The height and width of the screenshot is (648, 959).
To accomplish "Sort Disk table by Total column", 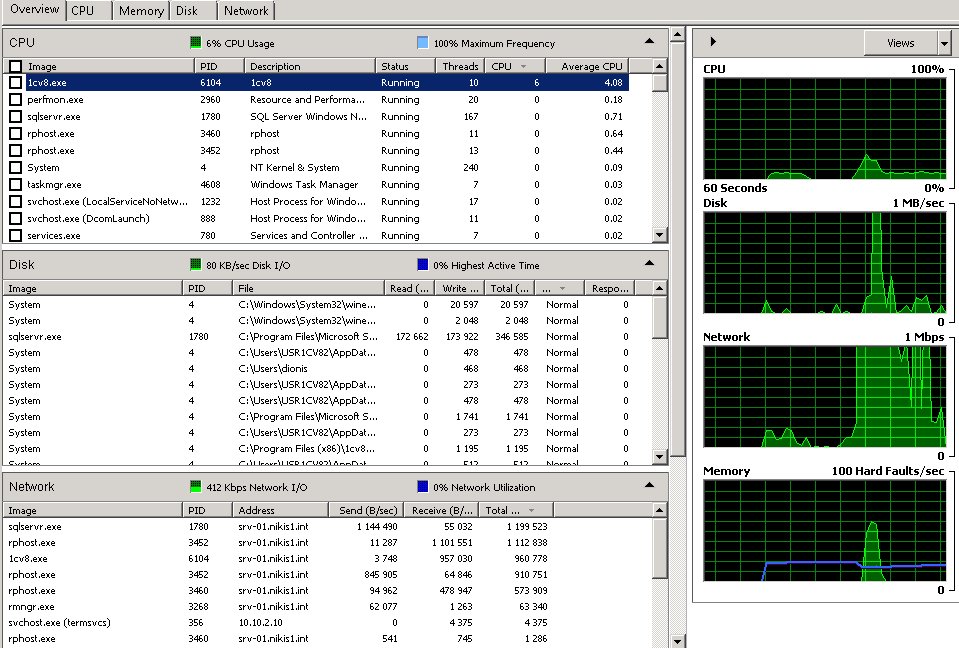I will coord(509,288).
